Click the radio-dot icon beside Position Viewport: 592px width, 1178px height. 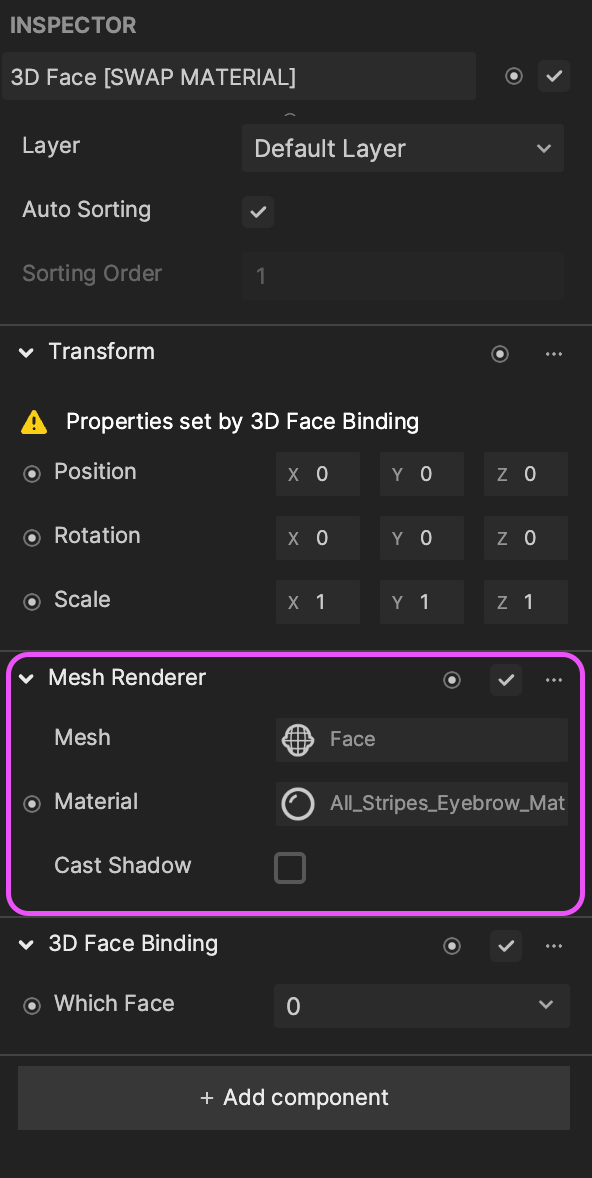click(x=32, y=474)
